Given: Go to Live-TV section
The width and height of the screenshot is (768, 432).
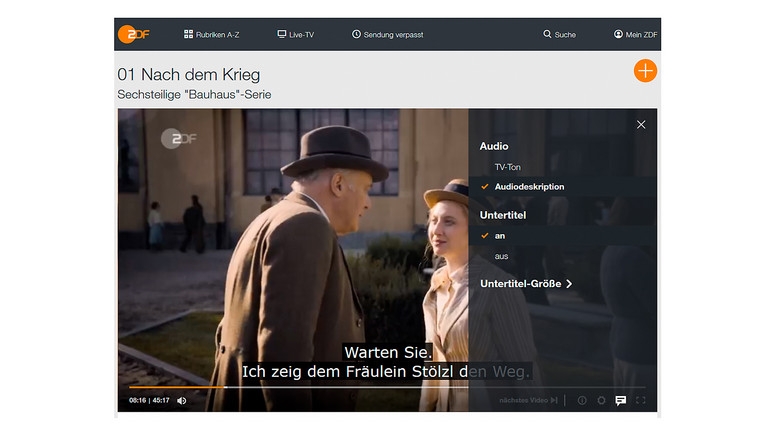Looking at the screenshot, I should click(295, 34).
